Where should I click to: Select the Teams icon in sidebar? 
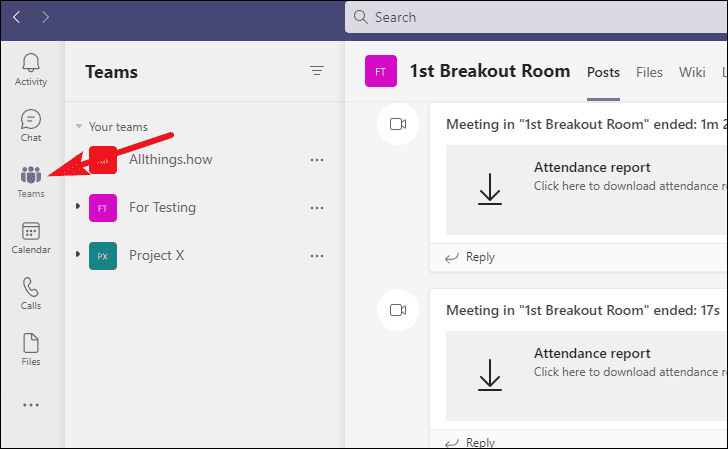point(31,175)
